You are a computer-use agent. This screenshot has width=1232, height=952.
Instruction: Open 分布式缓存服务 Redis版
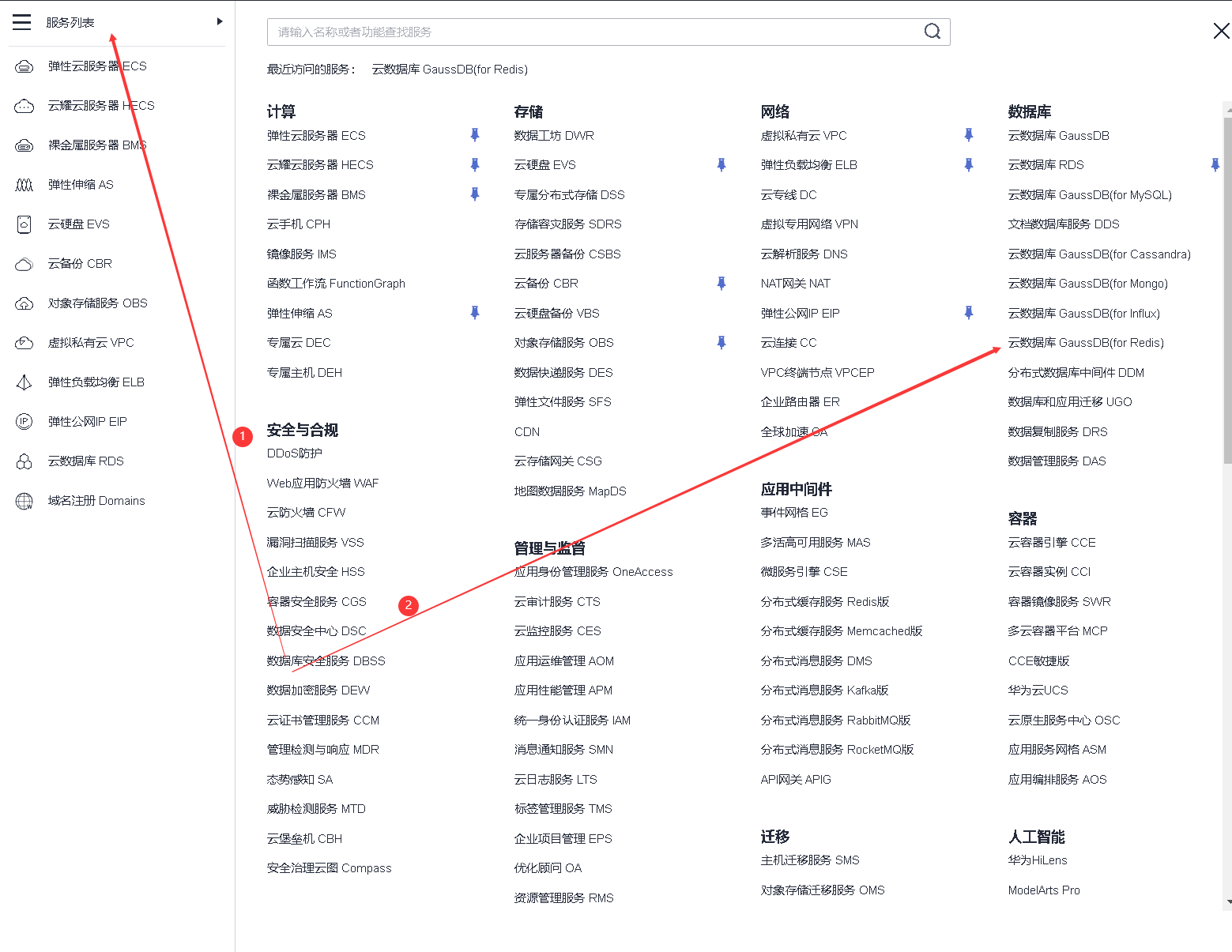825,602
